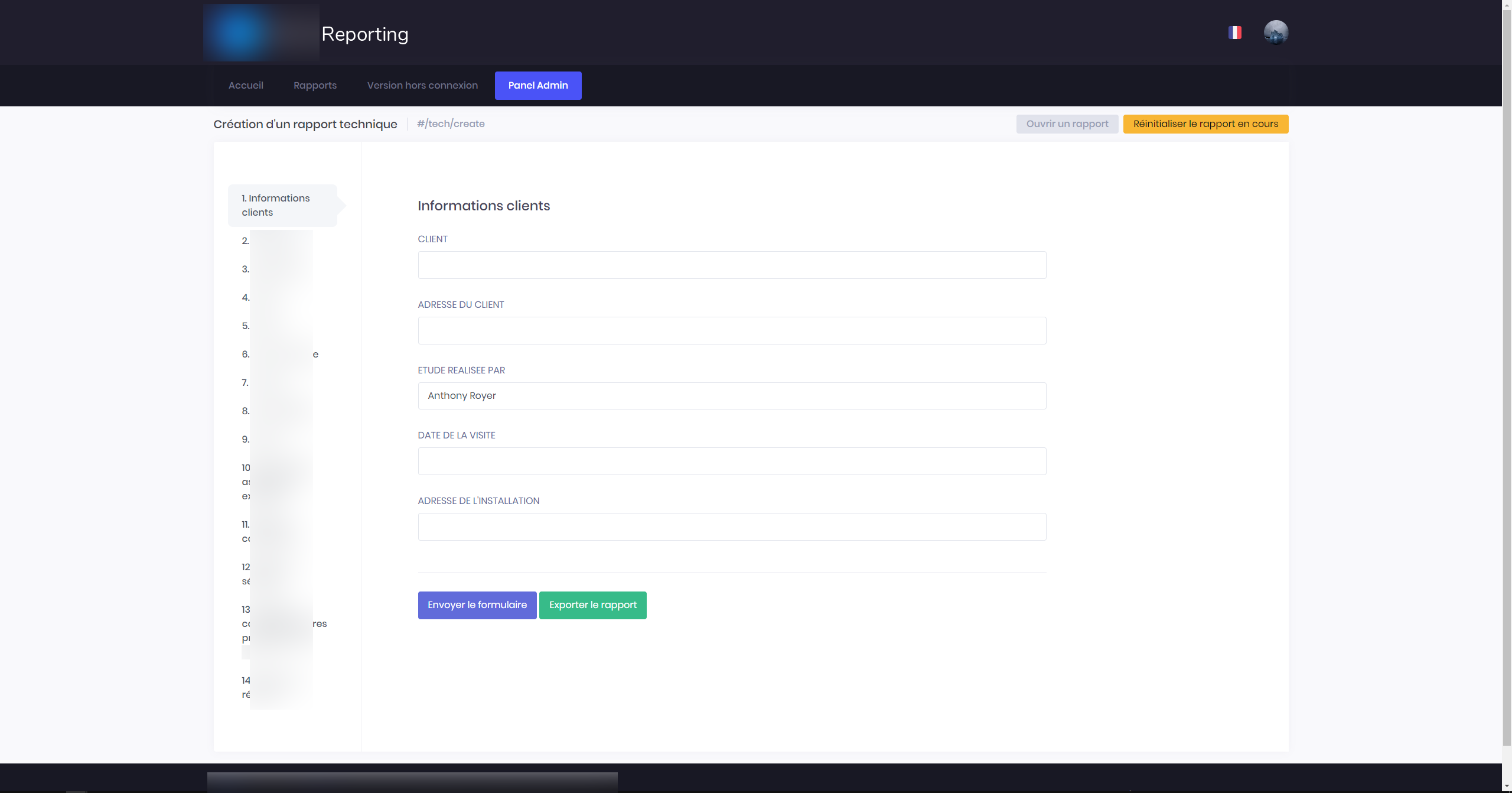Focus the Client input field
Screen dimensions: 1512x793
point(732,265)
